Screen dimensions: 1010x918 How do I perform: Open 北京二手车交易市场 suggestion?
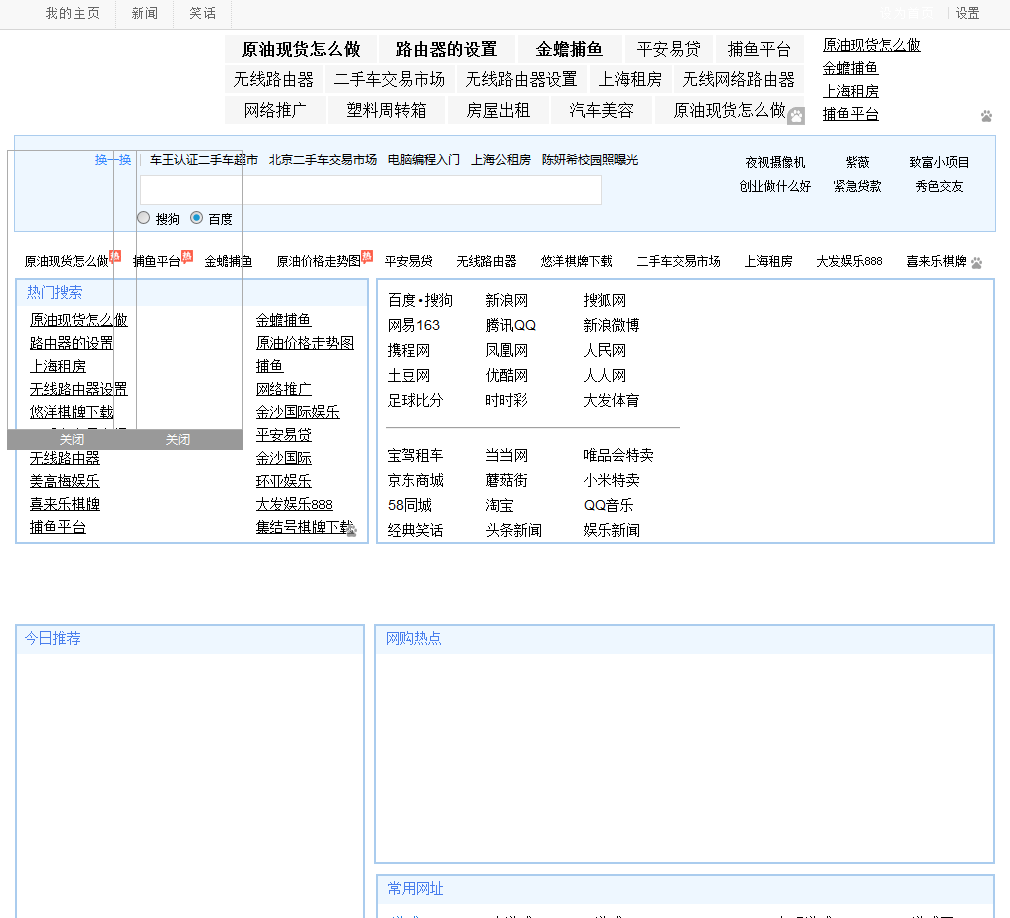[323, 160]
